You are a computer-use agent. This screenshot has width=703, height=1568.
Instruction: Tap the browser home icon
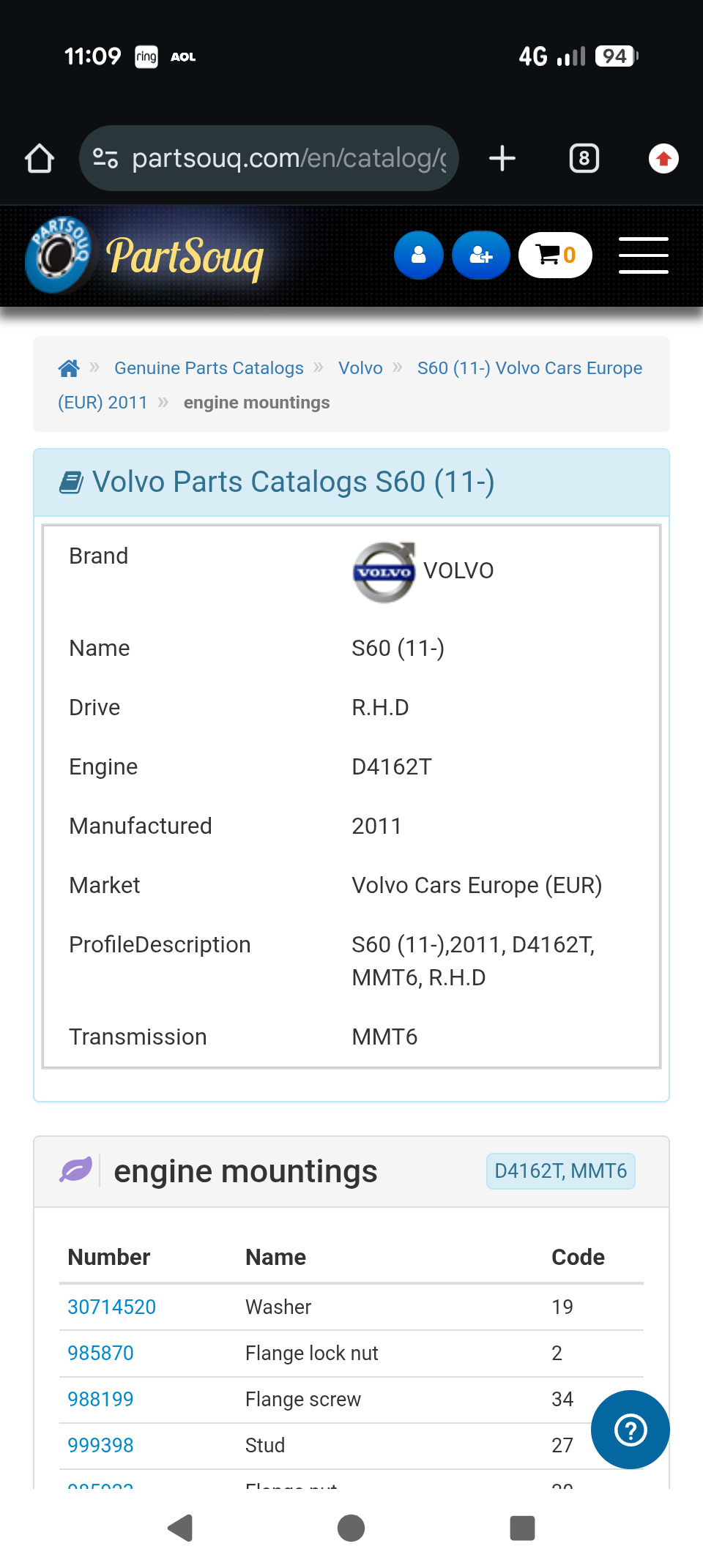(40, 158)
